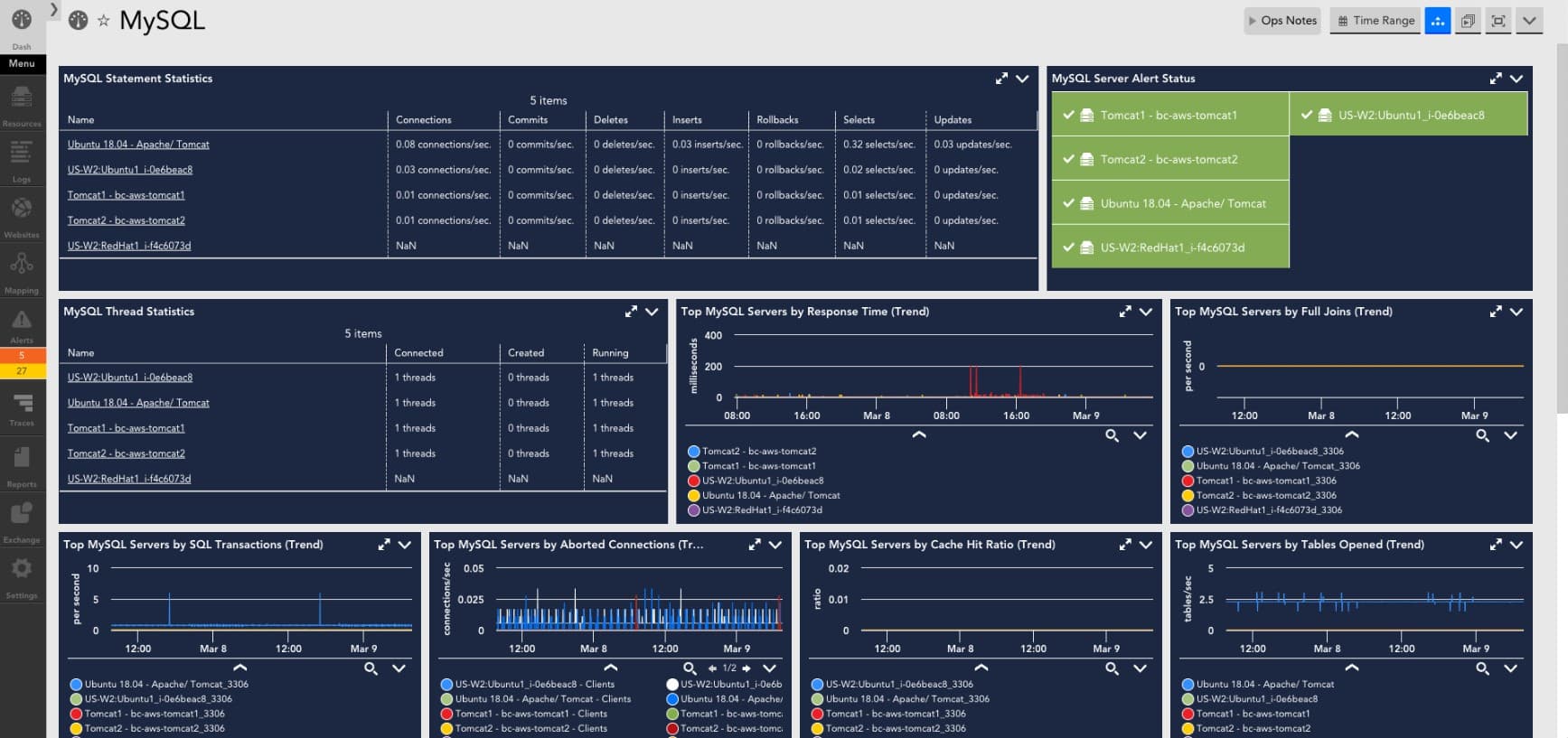
Task: Open US-W2:Ubuntu1_i-0e6beac8 statement statistics link
Action: [130, 170]
